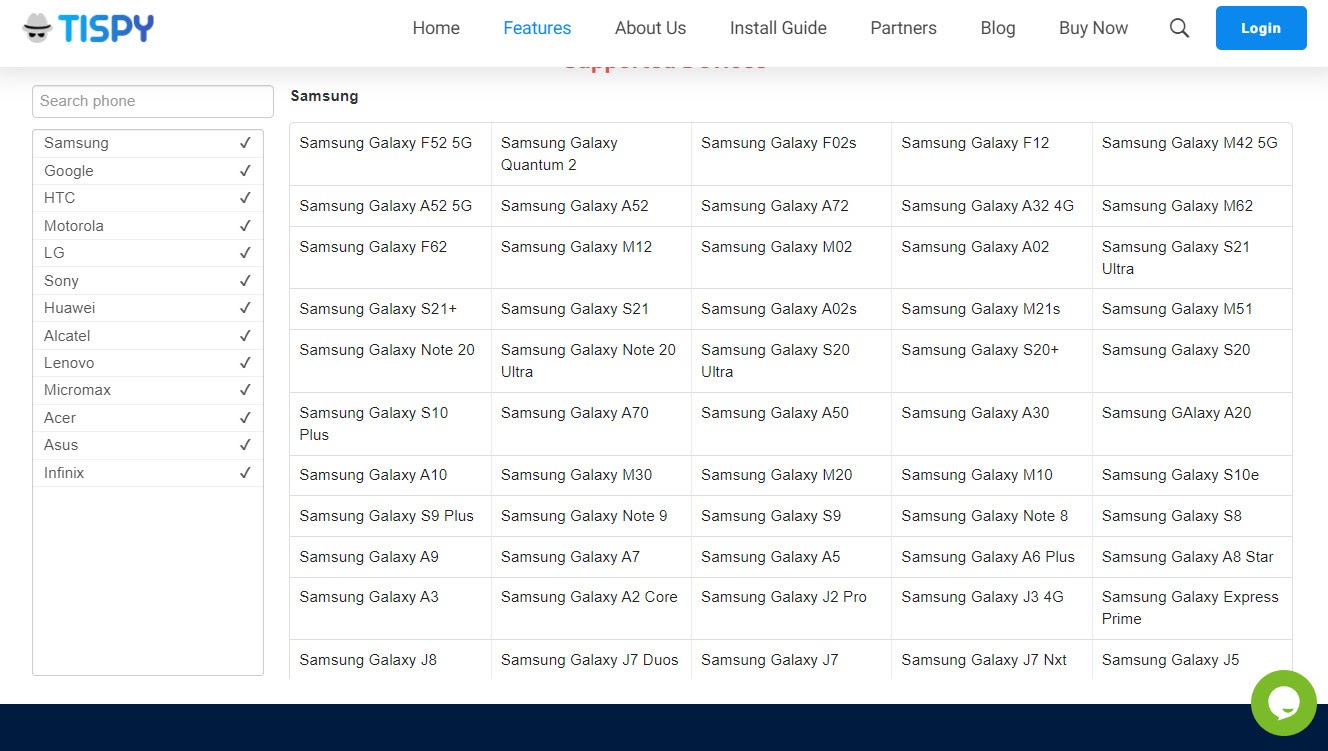1328x751 pixels.
Task: Toggle the checkmark next to Infinix
Action: [x=245, y=472]
